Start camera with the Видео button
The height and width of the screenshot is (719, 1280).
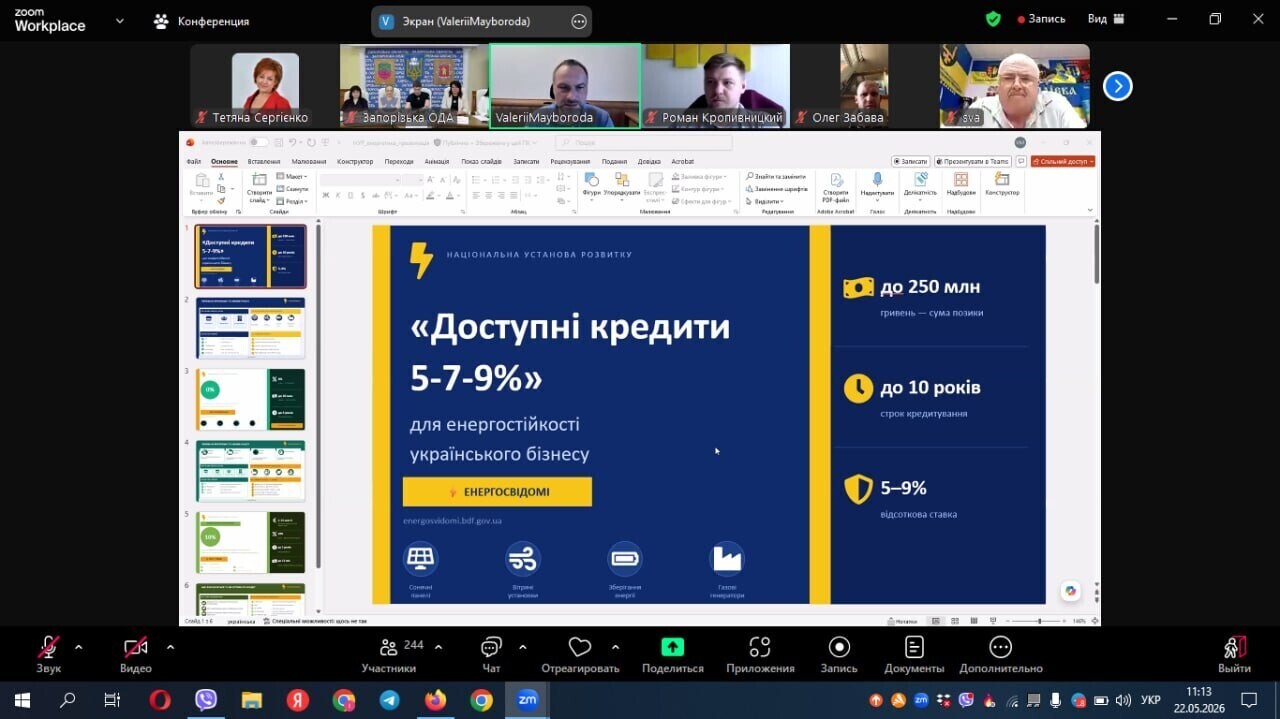point(136,653)
